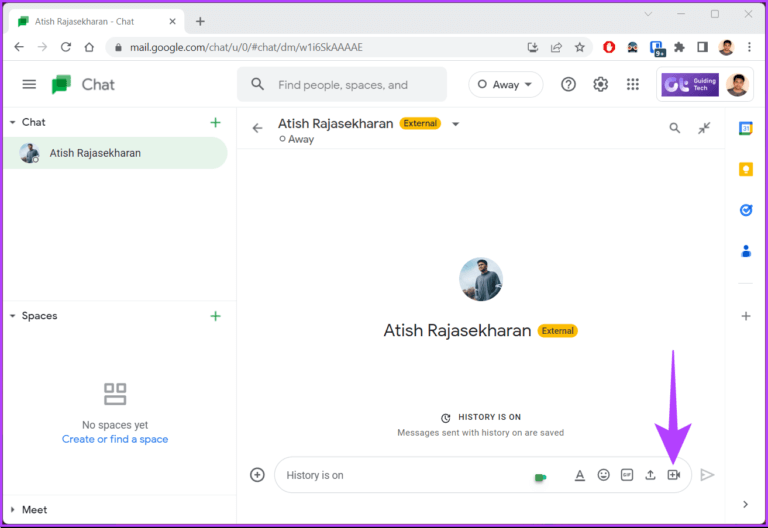
Task: Open the Chrome three-dot menu
Action: click(749, 47)
